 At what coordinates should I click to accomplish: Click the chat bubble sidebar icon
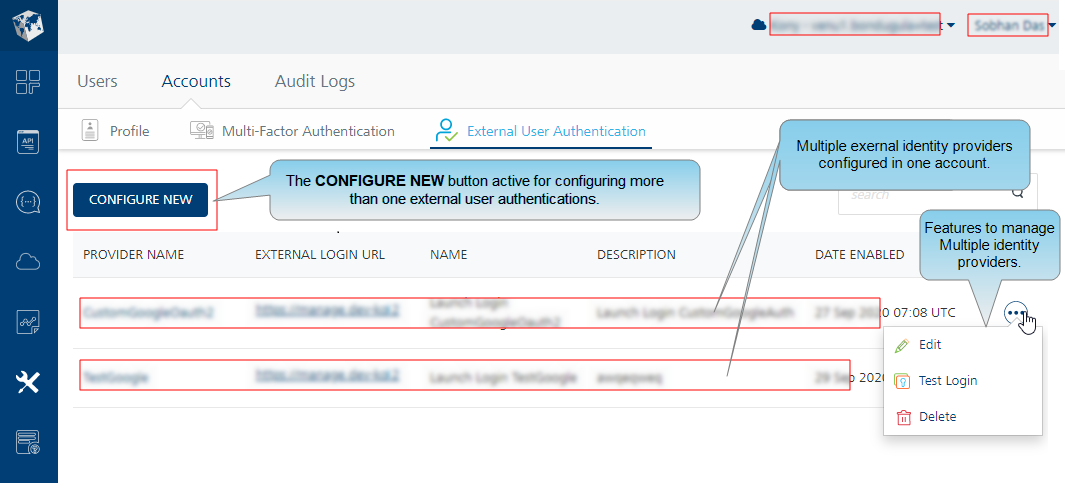[x=29, y=202]
